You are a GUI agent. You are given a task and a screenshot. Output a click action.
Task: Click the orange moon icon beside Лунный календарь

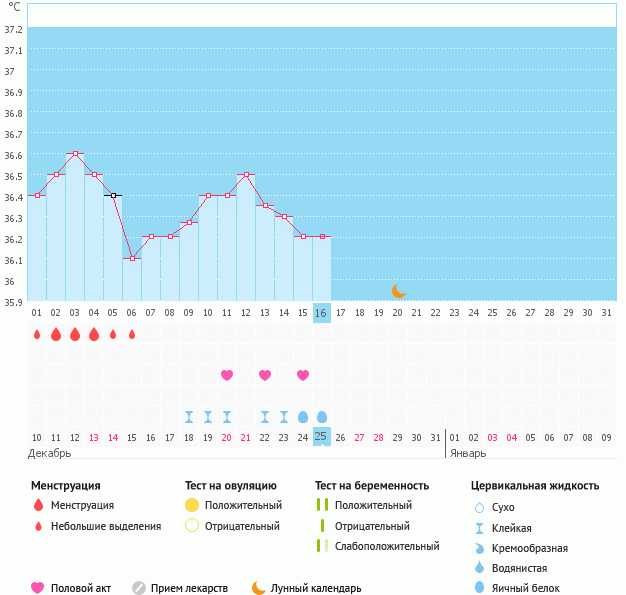[x=259, y=588]
